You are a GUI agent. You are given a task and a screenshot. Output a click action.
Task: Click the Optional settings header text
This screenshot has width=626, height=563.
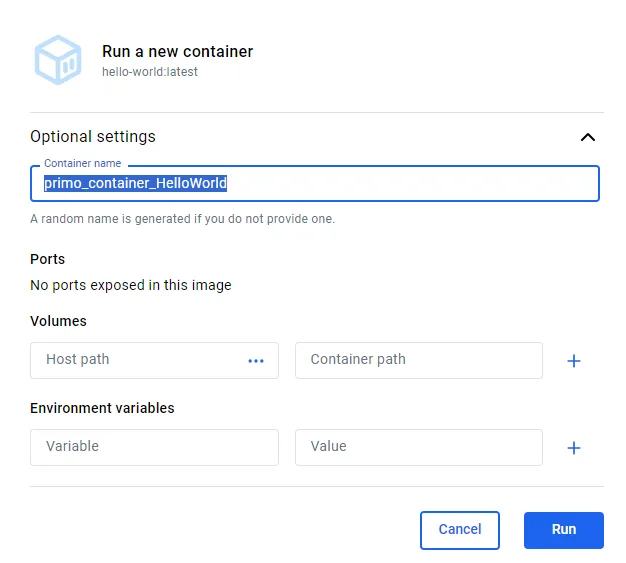[x=93, y=137]
